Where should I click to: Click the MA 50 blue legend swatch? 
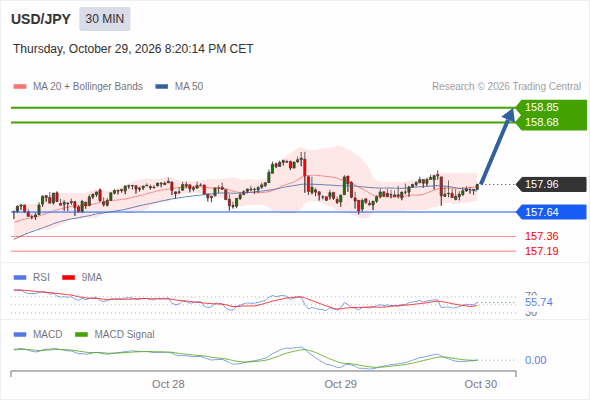pyautogui.click(x=162, y=87)
